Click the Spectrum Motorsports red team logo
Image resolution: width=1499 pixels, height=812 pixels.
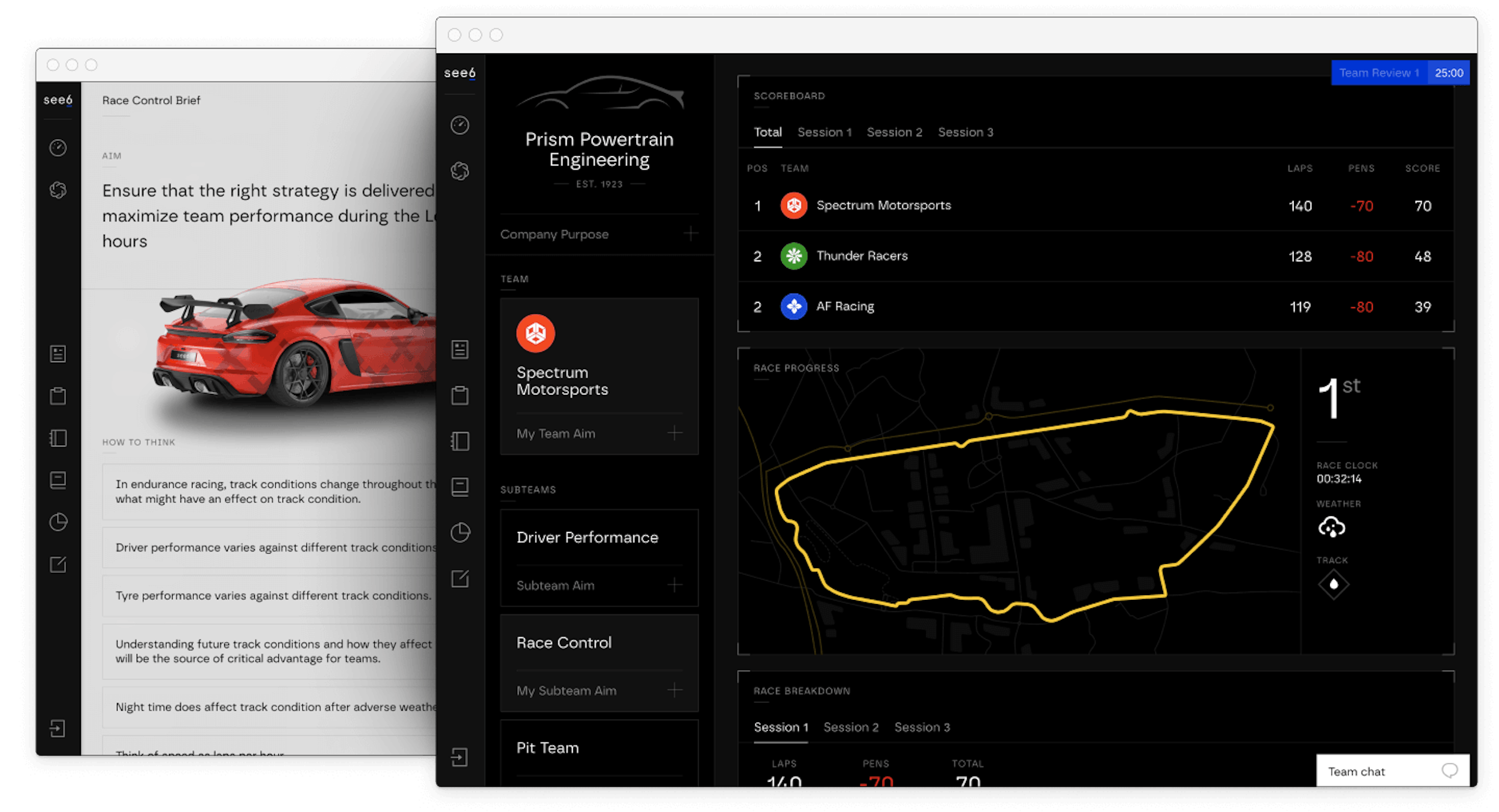tap(535, 334)
